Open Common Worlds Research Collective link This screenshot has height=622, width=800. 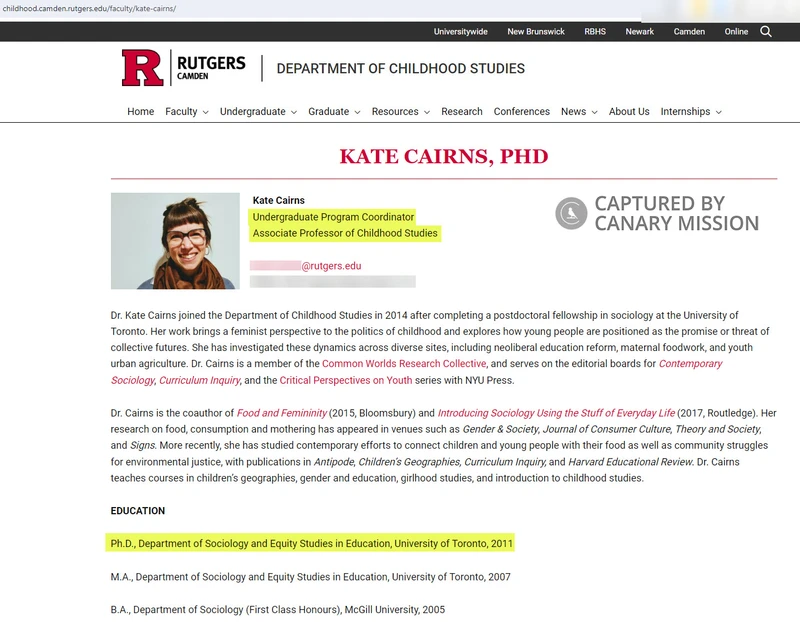pyautogui.click(x=404, y=364)
